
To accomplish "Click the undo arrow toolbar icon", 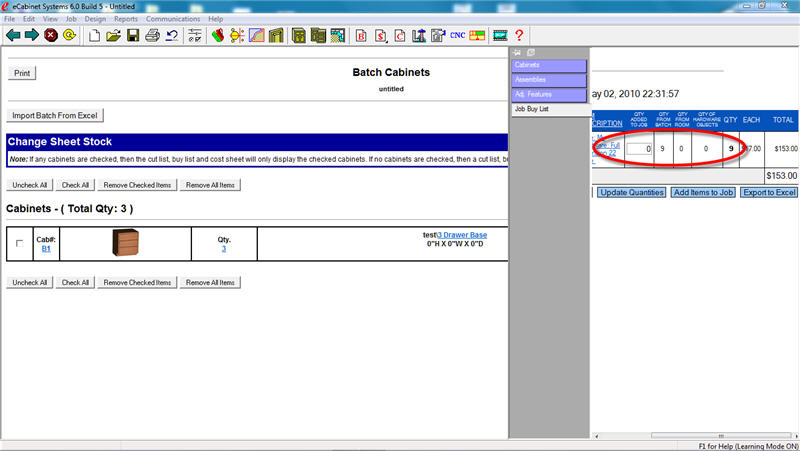I will pos(172,36).
